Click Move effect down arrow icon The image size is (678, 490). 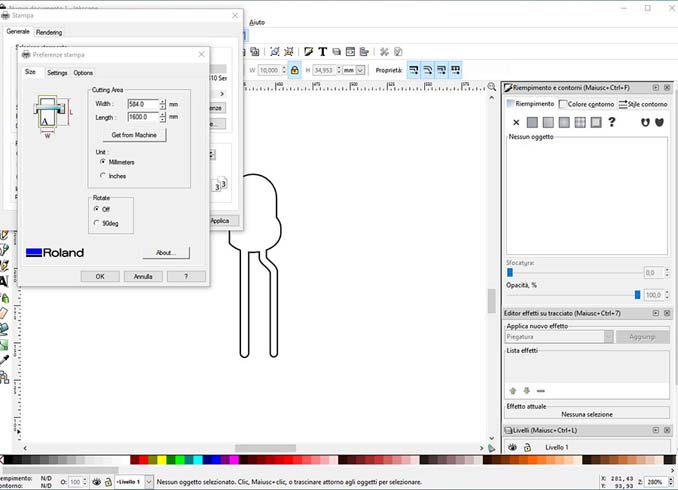[527, 391]
